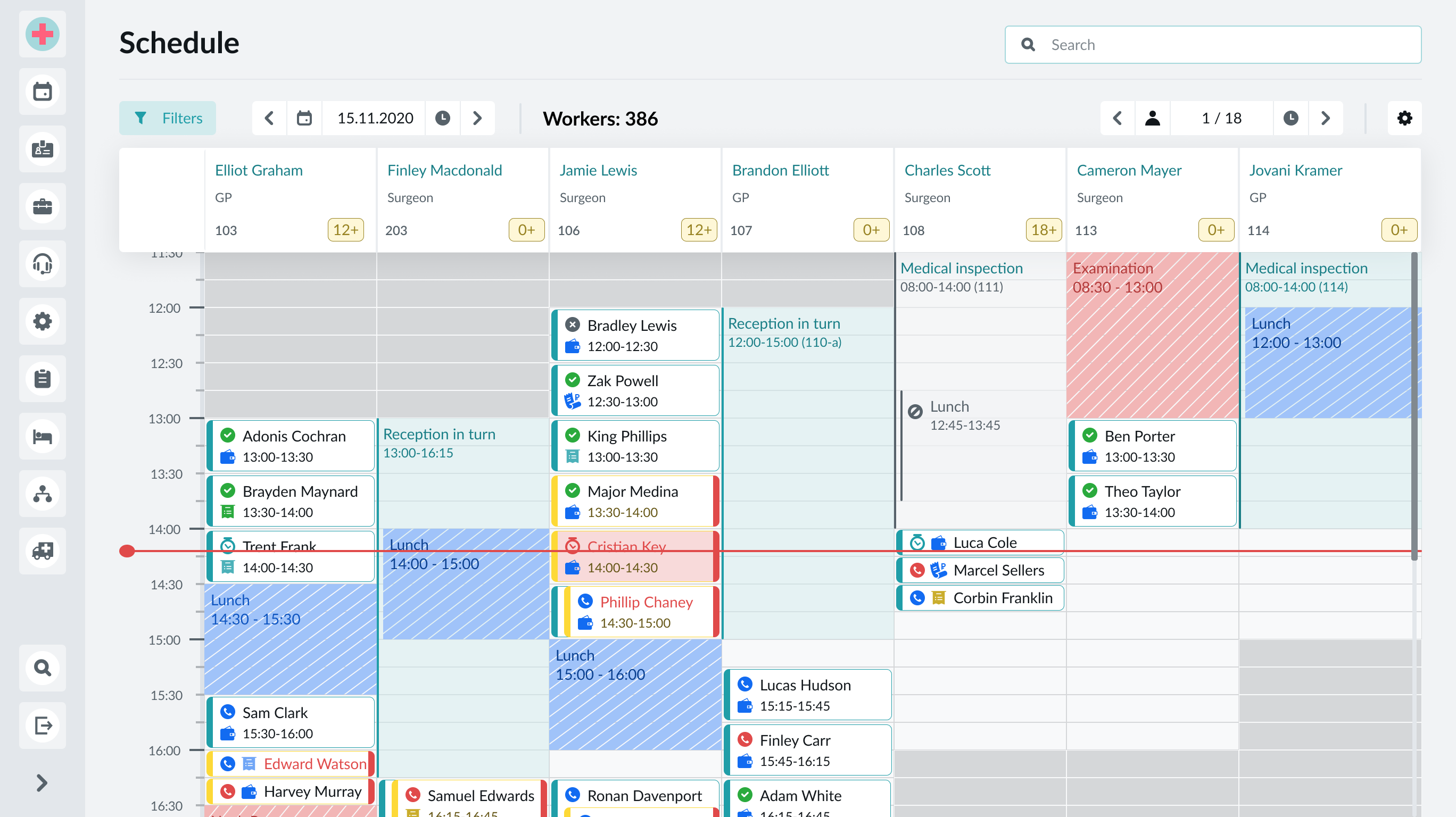This screenshot has height=817, width=1456.
Task: Open the clipboard sidebar icon
Action: [x=43, y=379]
